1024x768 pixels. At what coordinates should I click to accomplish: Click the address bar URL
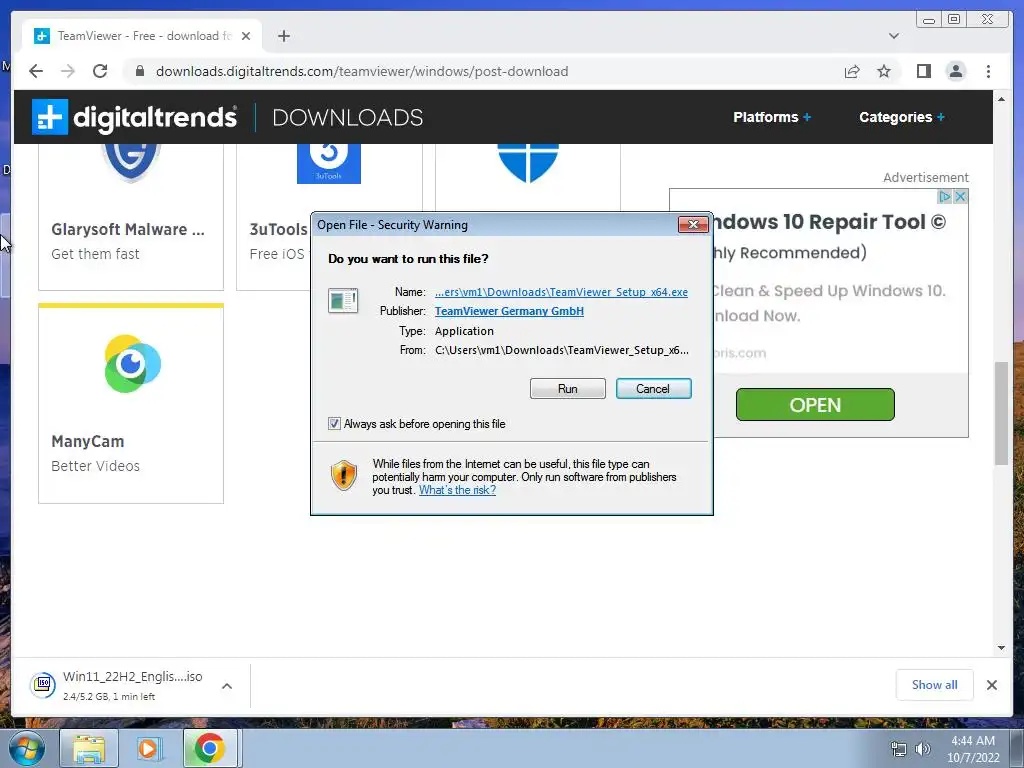click(x=362, y=71)
